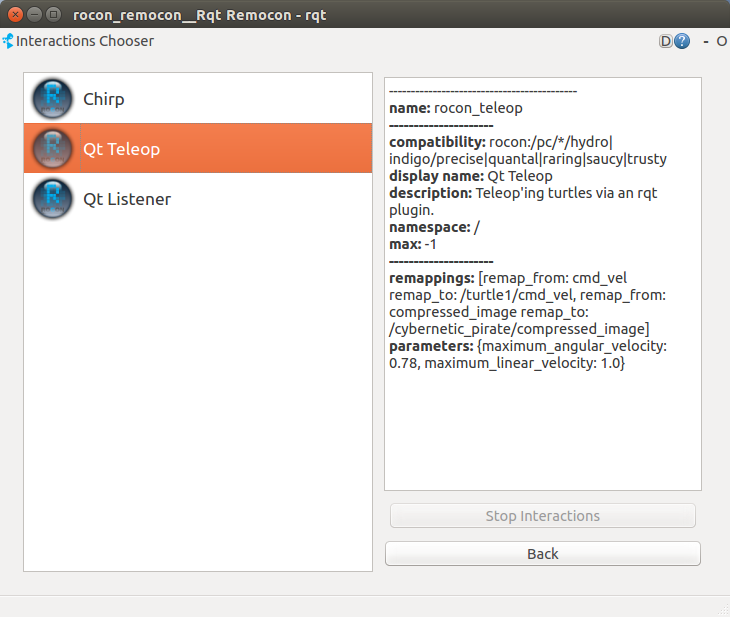
Task: Select the Chirp list entry text
Action: pyautogui.click(x=104, y=99)
